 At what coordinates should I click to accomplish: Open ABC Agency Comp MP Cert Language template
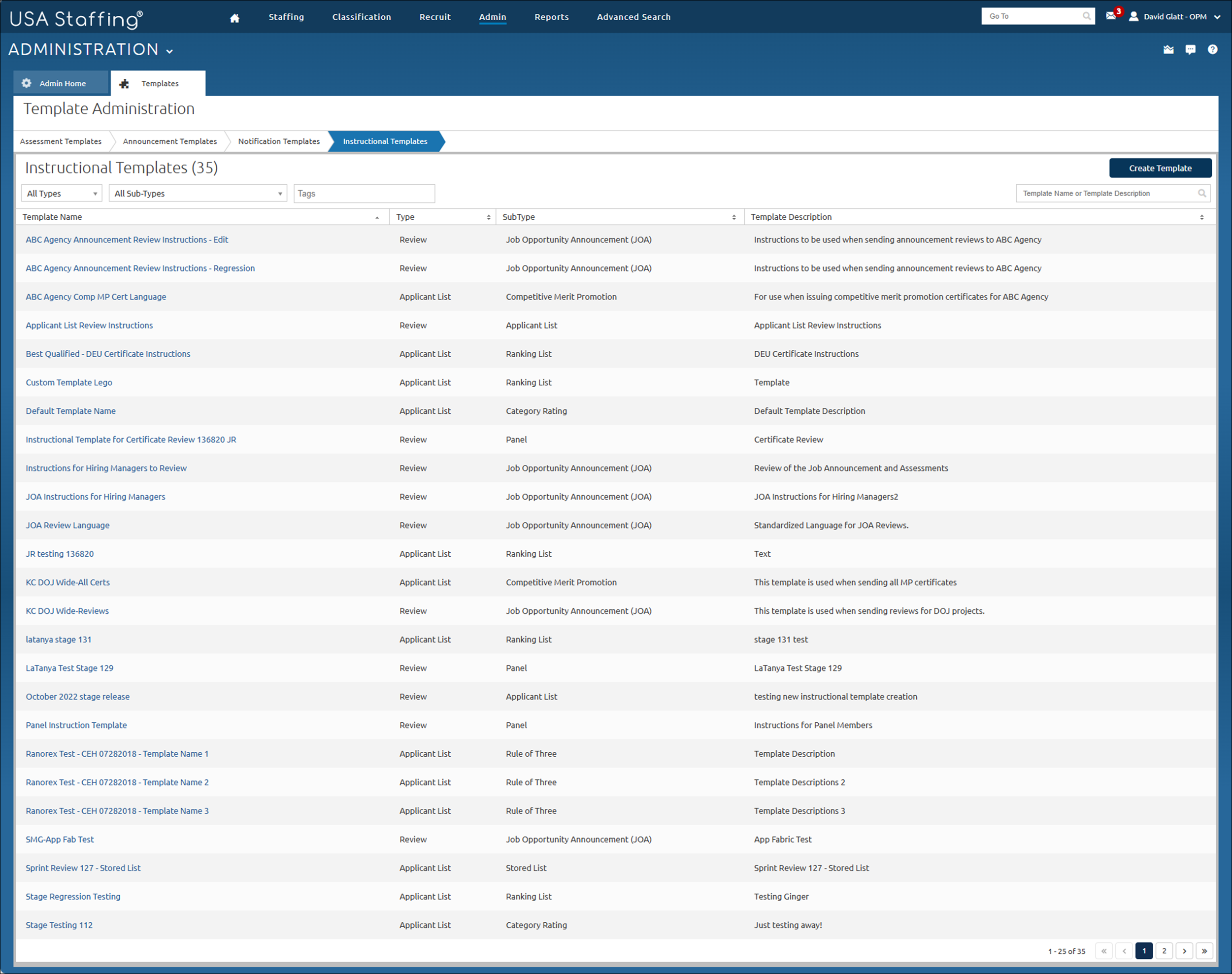[96, 297]
